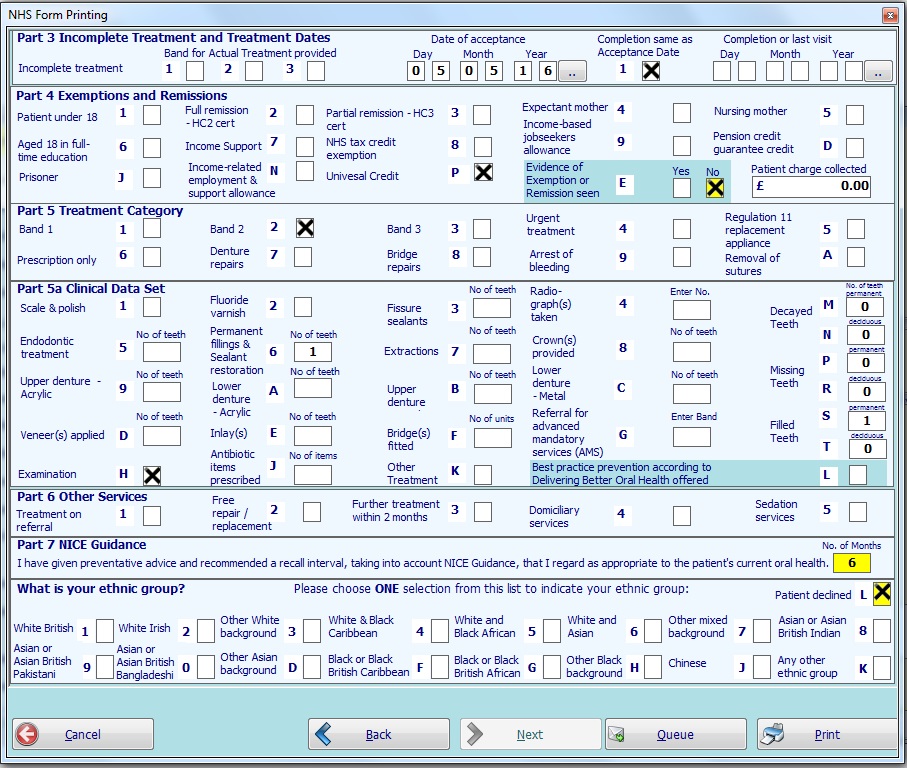The width and height of the screenshot is (907, 768).
Task: Open the Date of acceptance picker button
Action: pos(571,71)
